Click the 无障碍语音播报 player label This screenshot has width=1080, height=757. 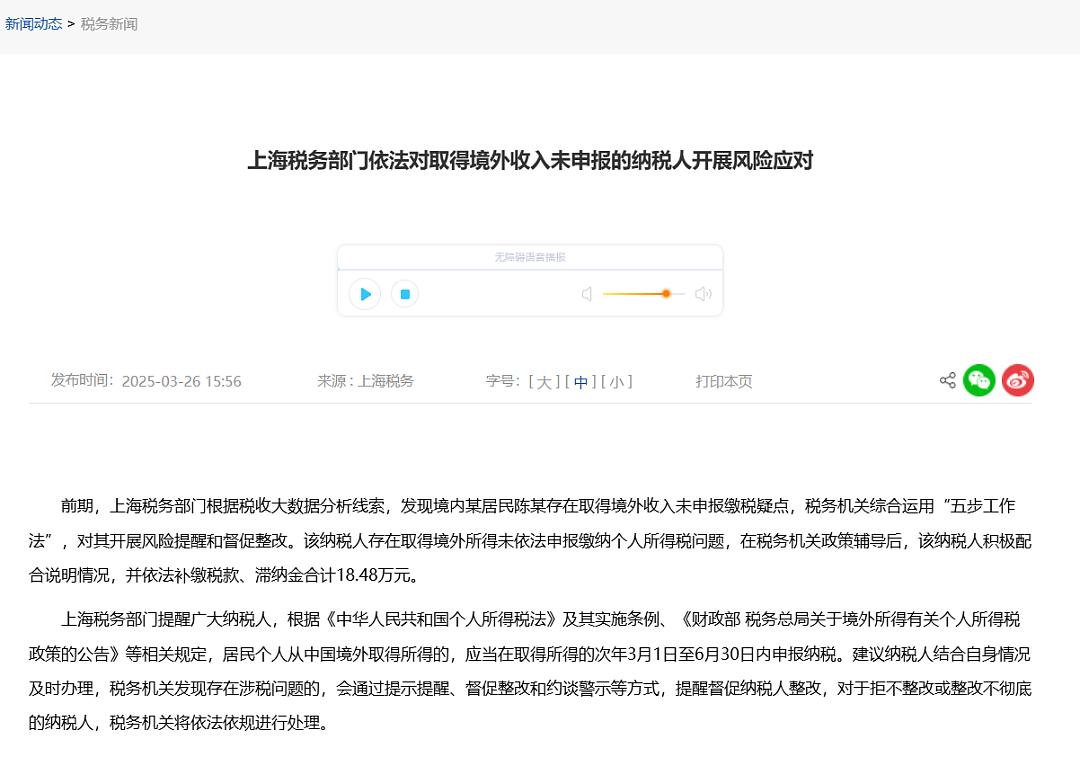coord(530,257)
